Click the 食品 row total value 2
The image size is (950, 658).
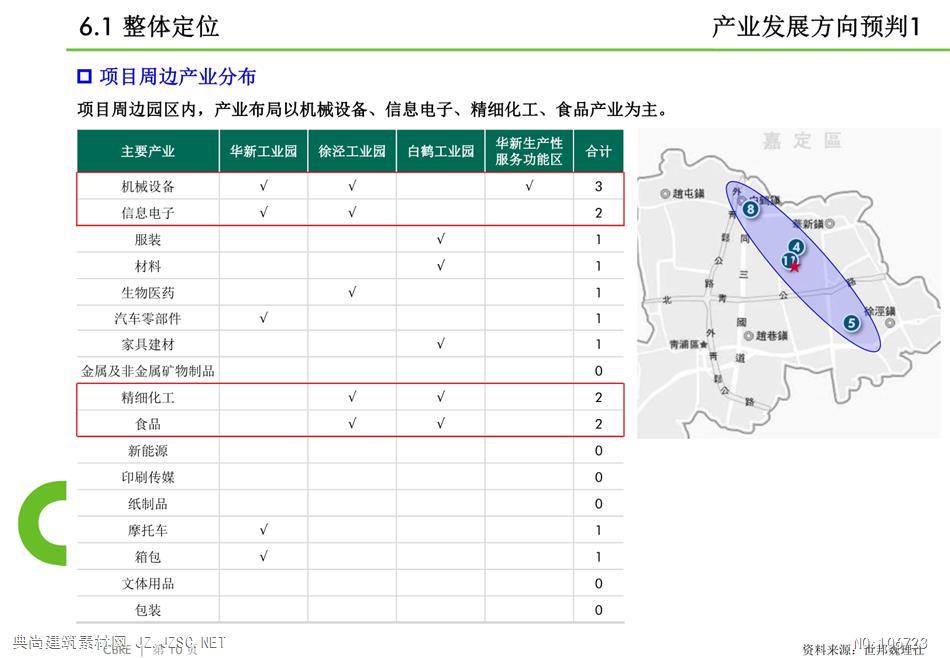coord(599,424)
